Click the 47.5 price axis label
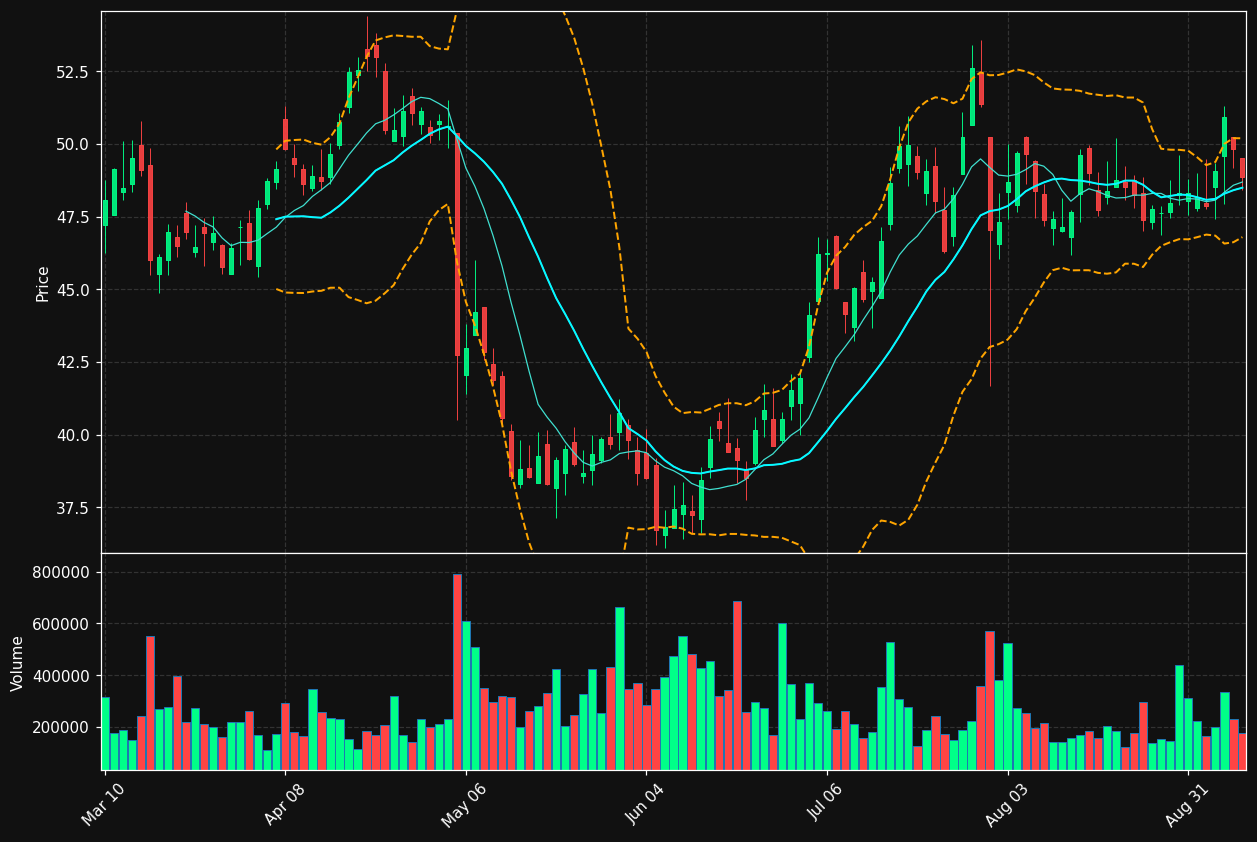The height and width of the screenshot is (842, 1257). click(x=73, y=217)
